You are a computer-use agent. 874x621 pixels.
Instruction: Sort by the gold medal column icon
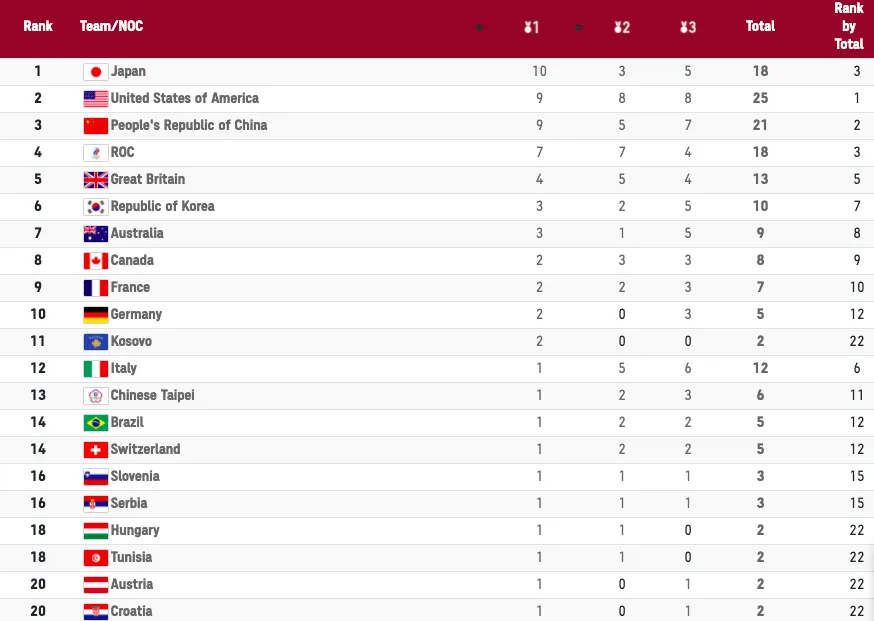click(x=531, y=27)
